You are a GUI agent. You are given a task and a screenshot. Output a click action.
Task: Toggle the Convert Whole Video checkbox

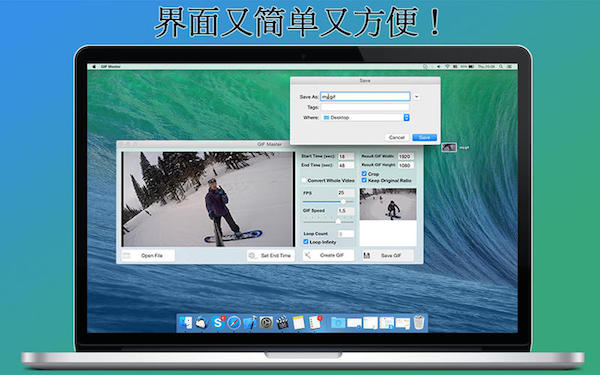(x=305, y=180)
